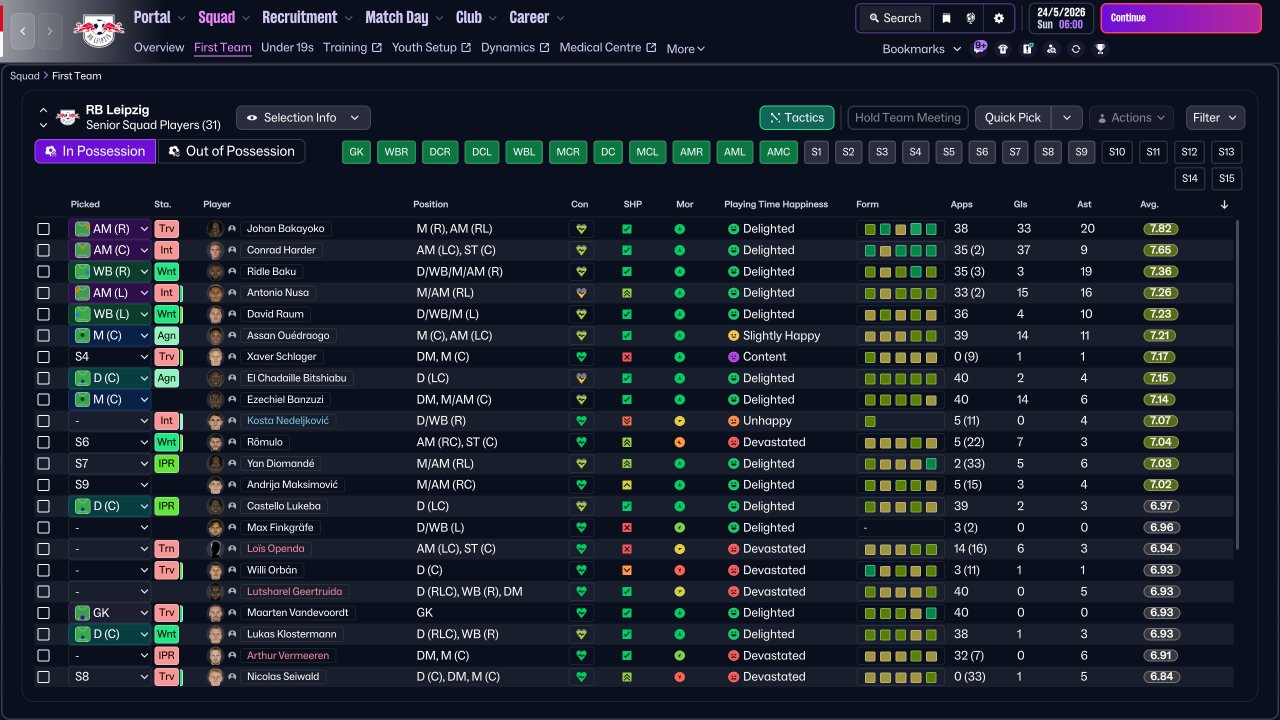The width and height of the screenshot is (1280, 720).
Task: Switch to the Under 19s tab
Action: [287, 47]
